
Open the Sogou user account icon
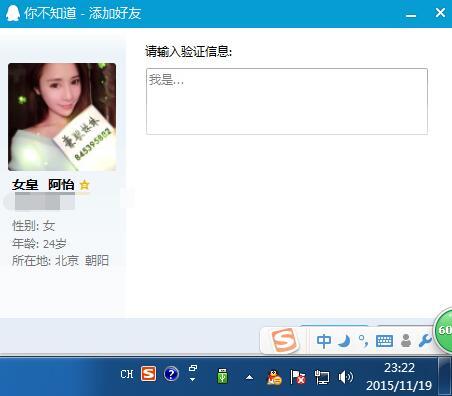(x=406, y=341)
